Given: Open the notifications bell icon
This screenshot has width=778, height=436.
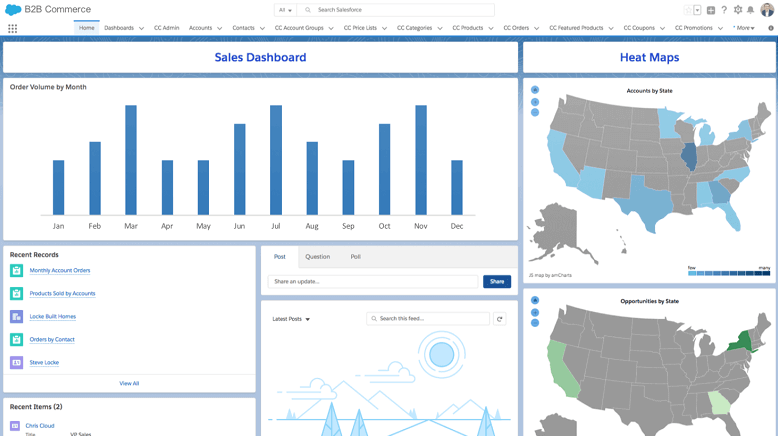Looking at the screenshot, I should pyautogui.click(x=751, y=10).
